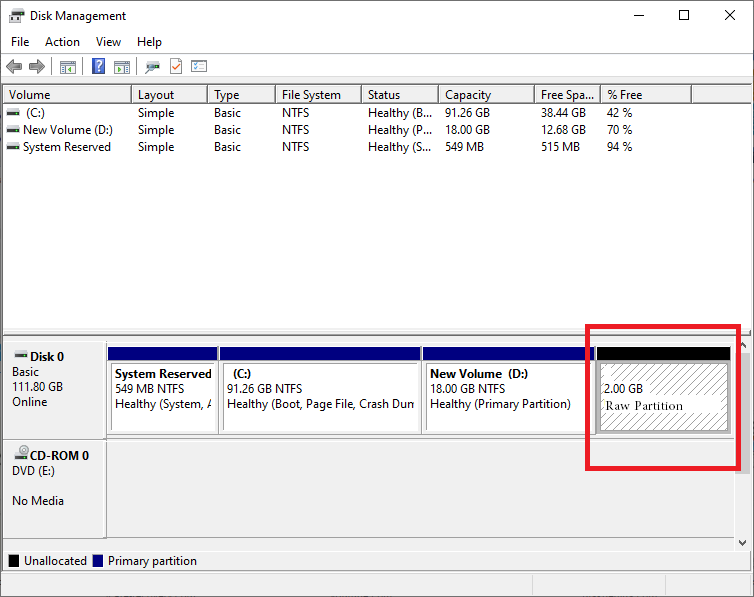The height and width of the screenshot is (597, 754).
Task: Click Healthy (P... status of D: row
Action: (400, 130)
